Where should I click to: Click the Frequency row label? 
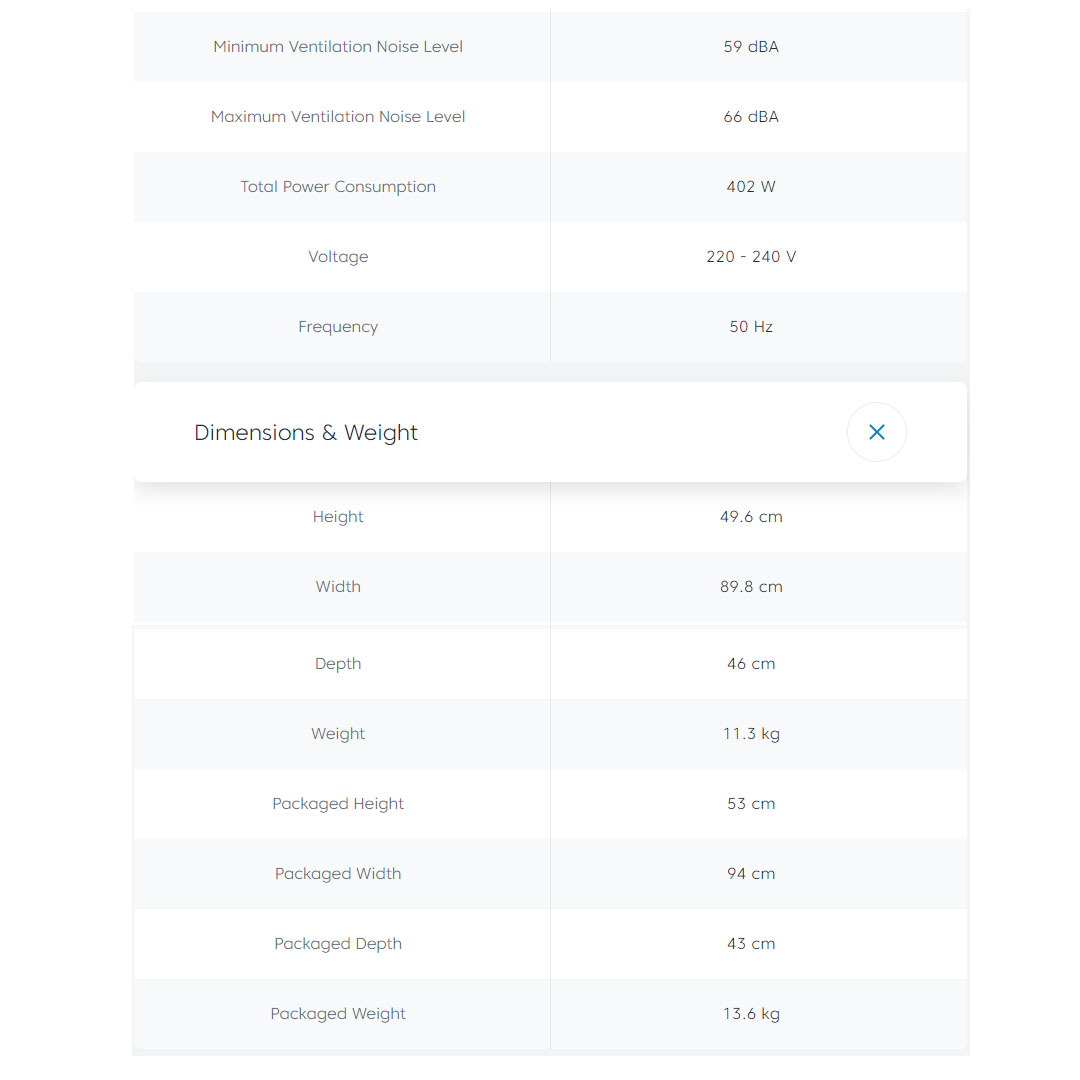point(338,327)
